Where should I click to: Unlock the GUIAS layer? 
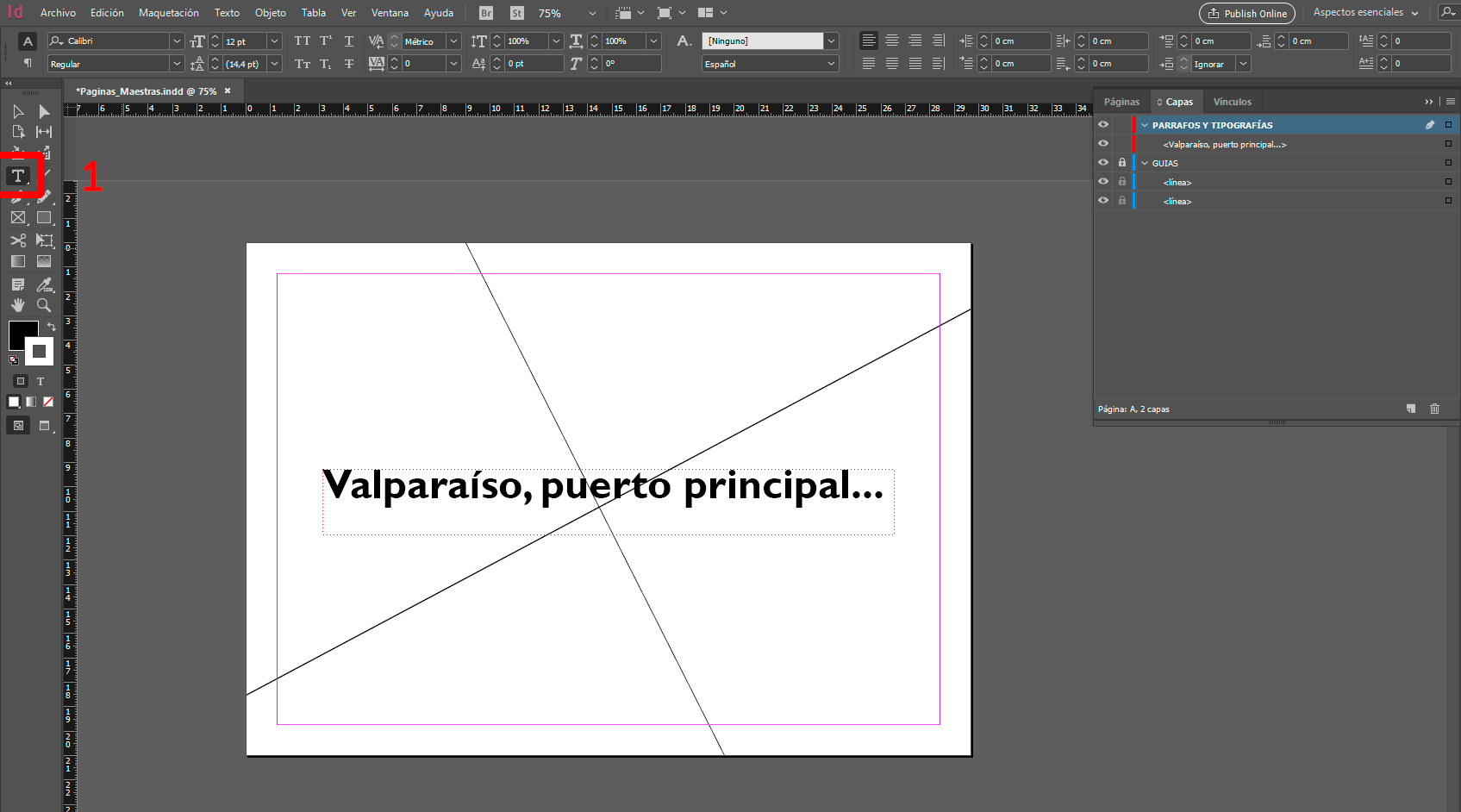coord(1121,162)
